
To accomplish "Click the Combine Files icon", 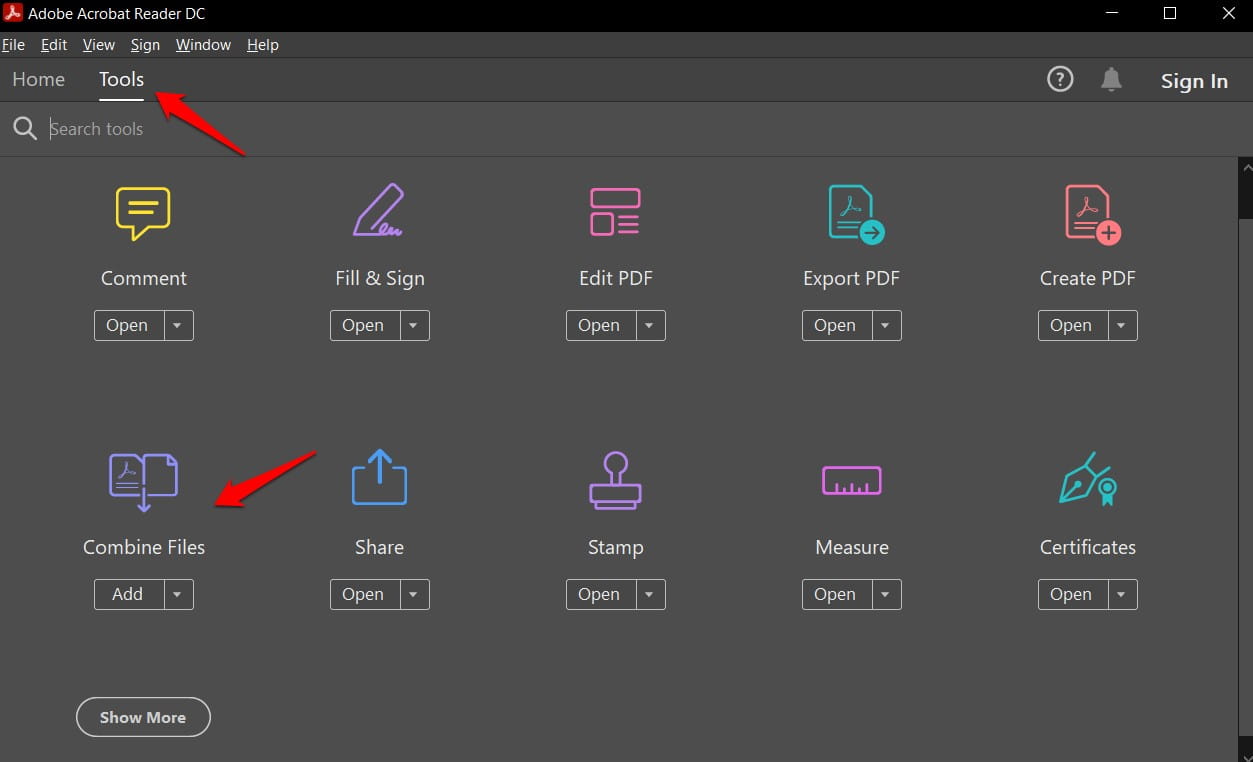I will [x=143, y=481].
